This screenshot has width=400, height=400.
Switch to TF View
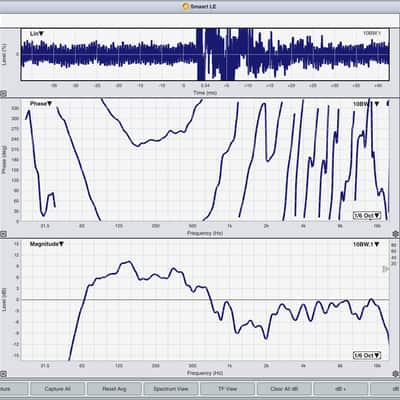click(227, 389)
